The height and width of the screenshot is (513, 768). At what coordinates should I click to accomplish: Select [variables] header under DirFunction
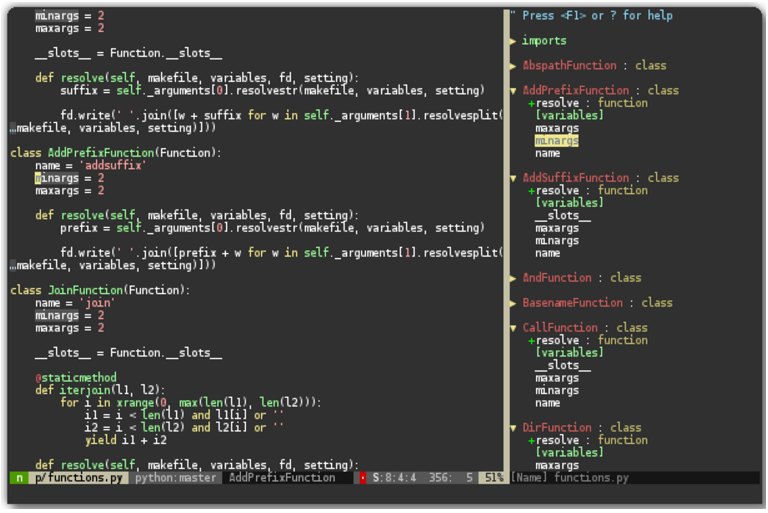coord(569,453)
